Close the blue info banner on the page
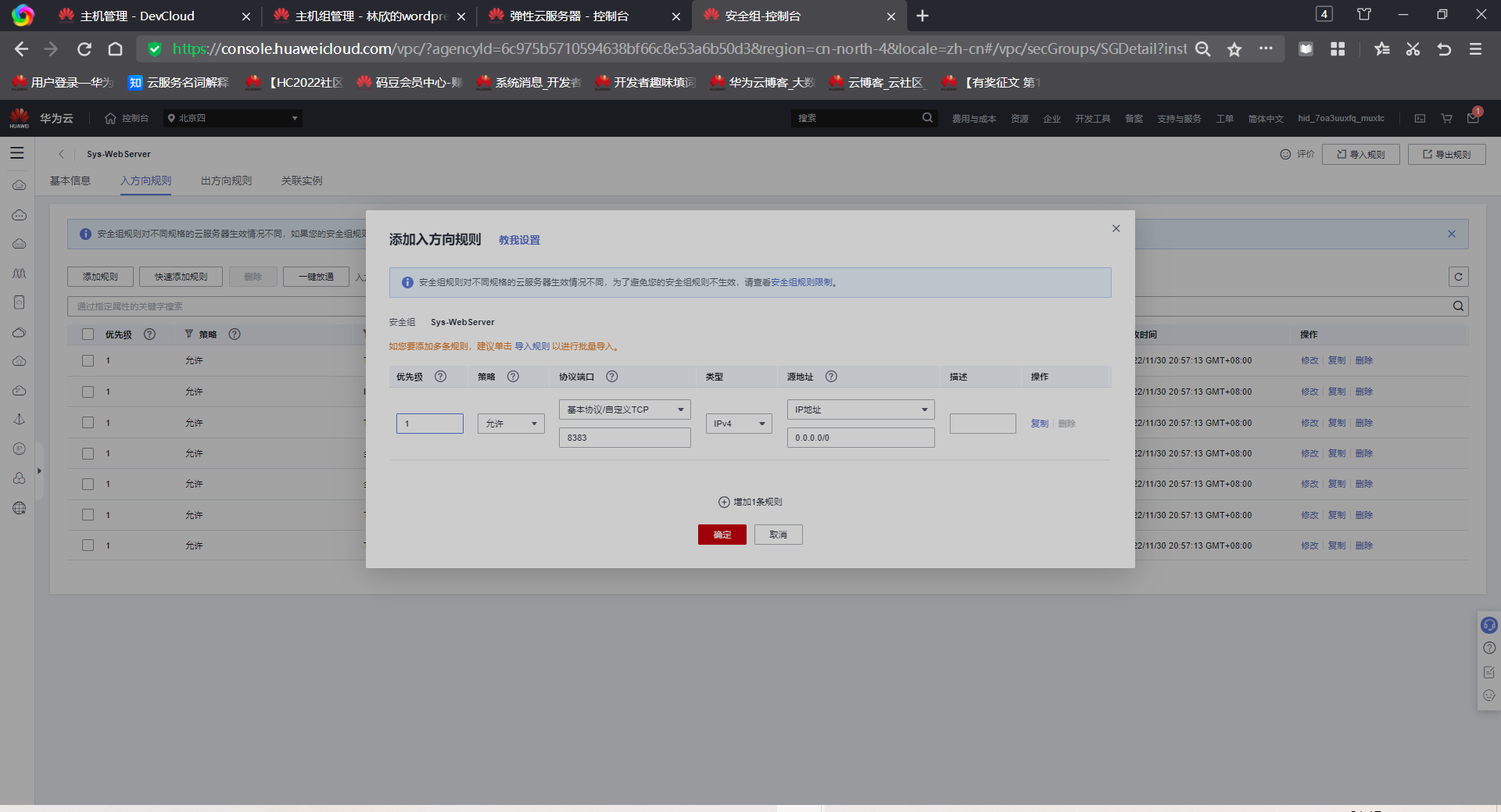 1452,234
